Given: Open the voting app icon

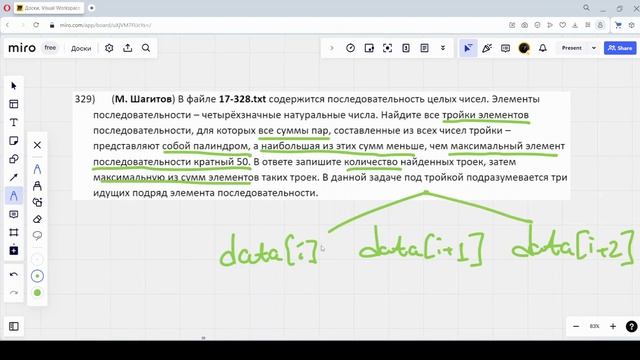Looking at the screenshot, I should pyautogui.click(x=369, y=48).
